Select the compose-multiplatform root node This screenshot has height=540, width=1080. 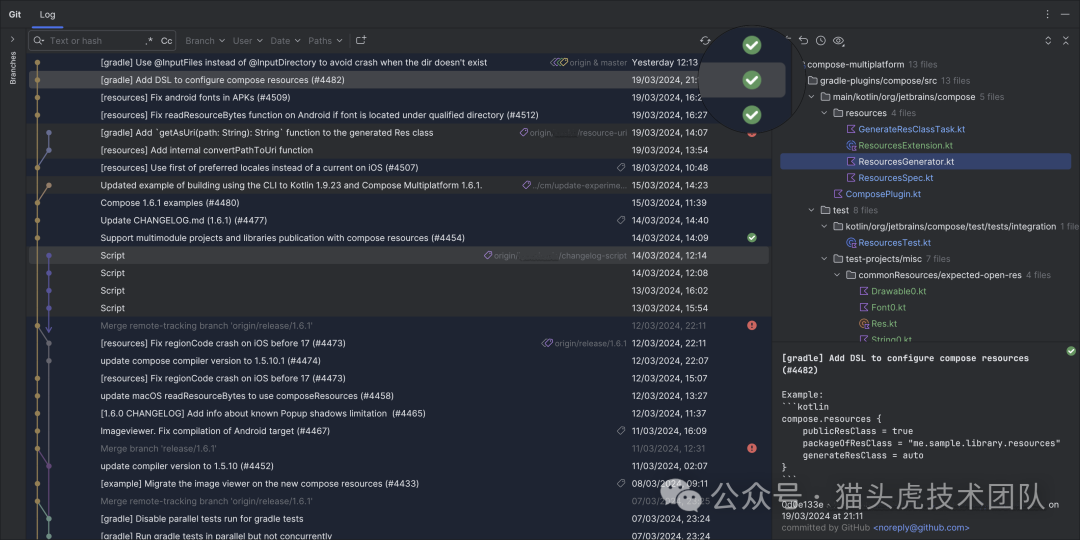855,65
